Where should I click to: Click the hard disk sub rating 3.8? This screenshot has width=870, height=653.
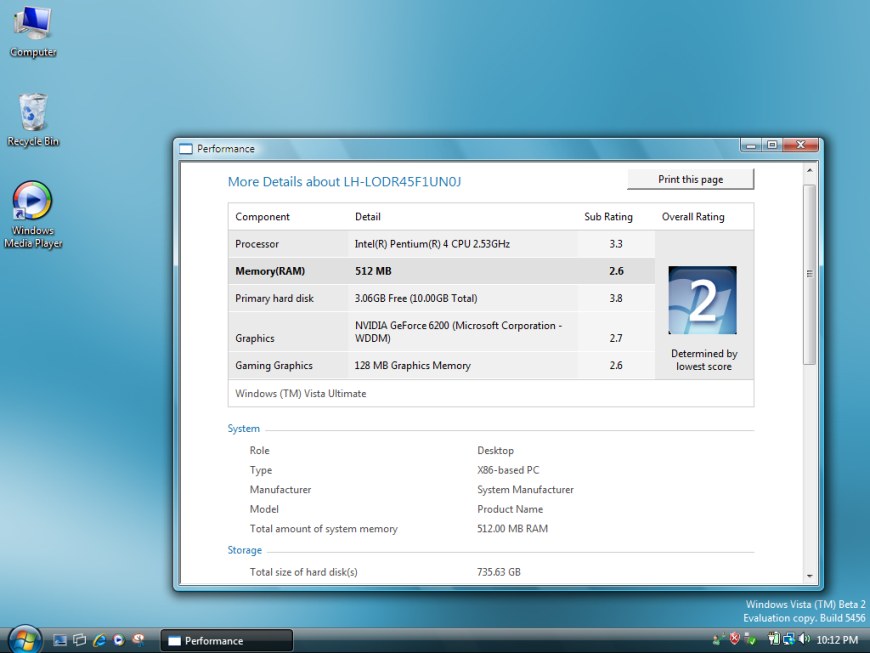616,298
